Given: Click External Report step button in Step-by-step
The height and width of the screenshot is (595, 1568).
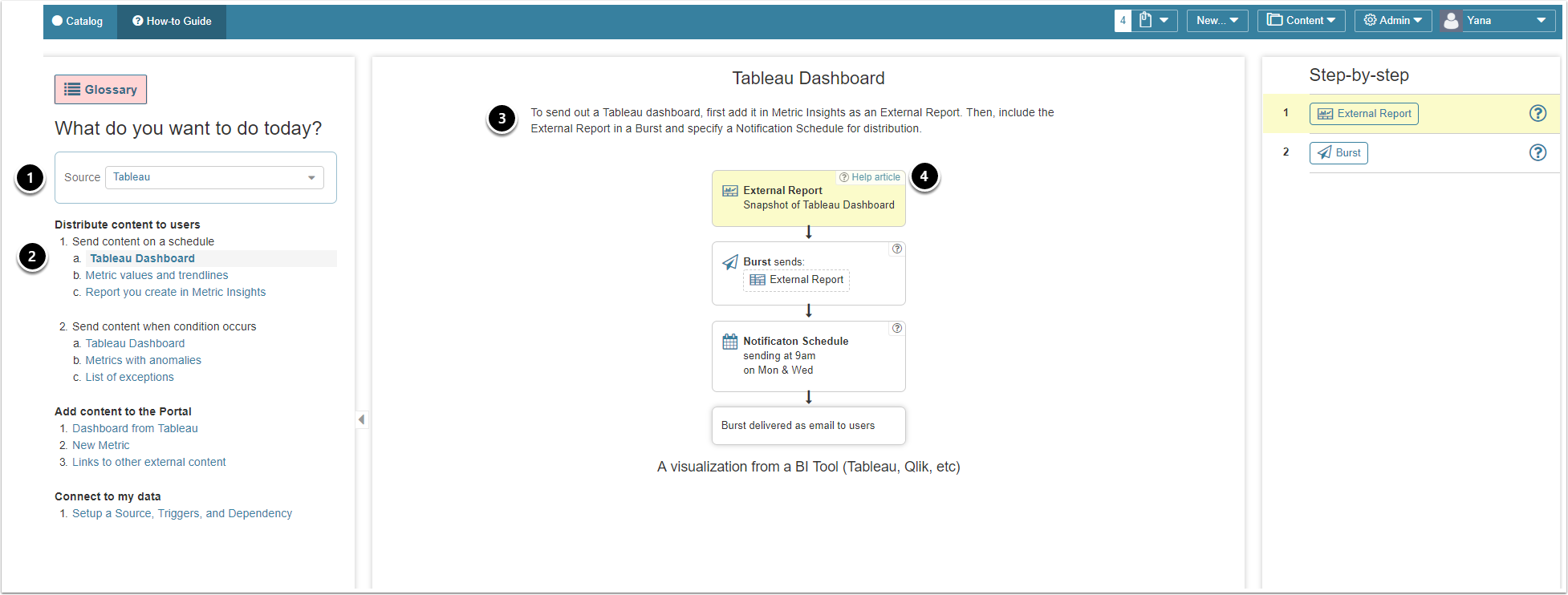Looking at the screenshot, I should [1364, 114].
